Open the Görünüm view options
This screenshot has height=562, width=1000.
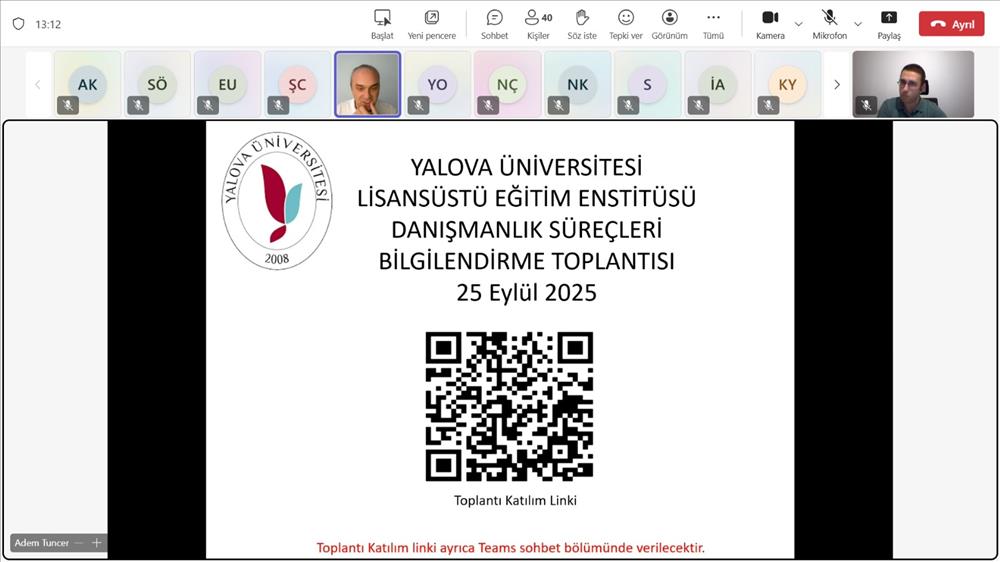point(669,23)
